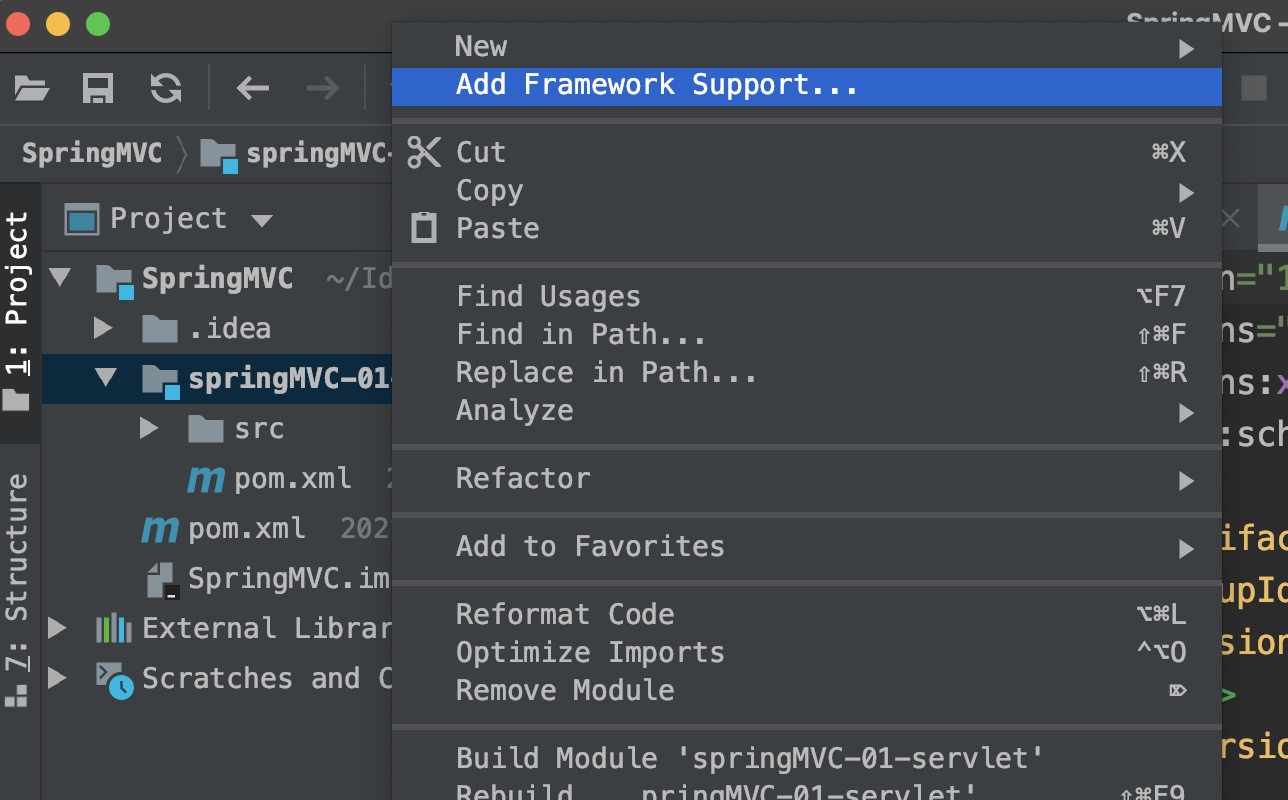Screen dimensions: 1288x800
Task: Click the SpringMVC breadcrumb in navigation bar
Action: coord(91,153)
